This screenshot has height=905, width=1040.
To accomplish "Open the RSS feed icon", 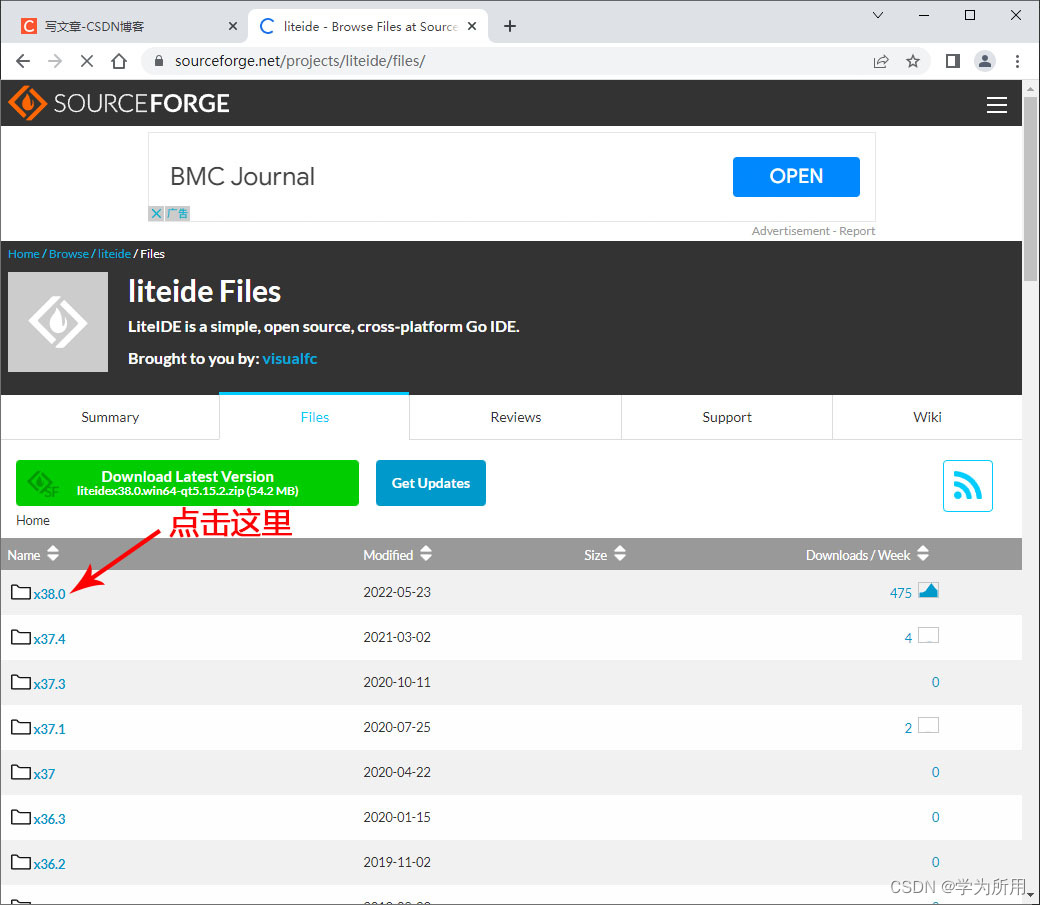I will coord(968,486).
